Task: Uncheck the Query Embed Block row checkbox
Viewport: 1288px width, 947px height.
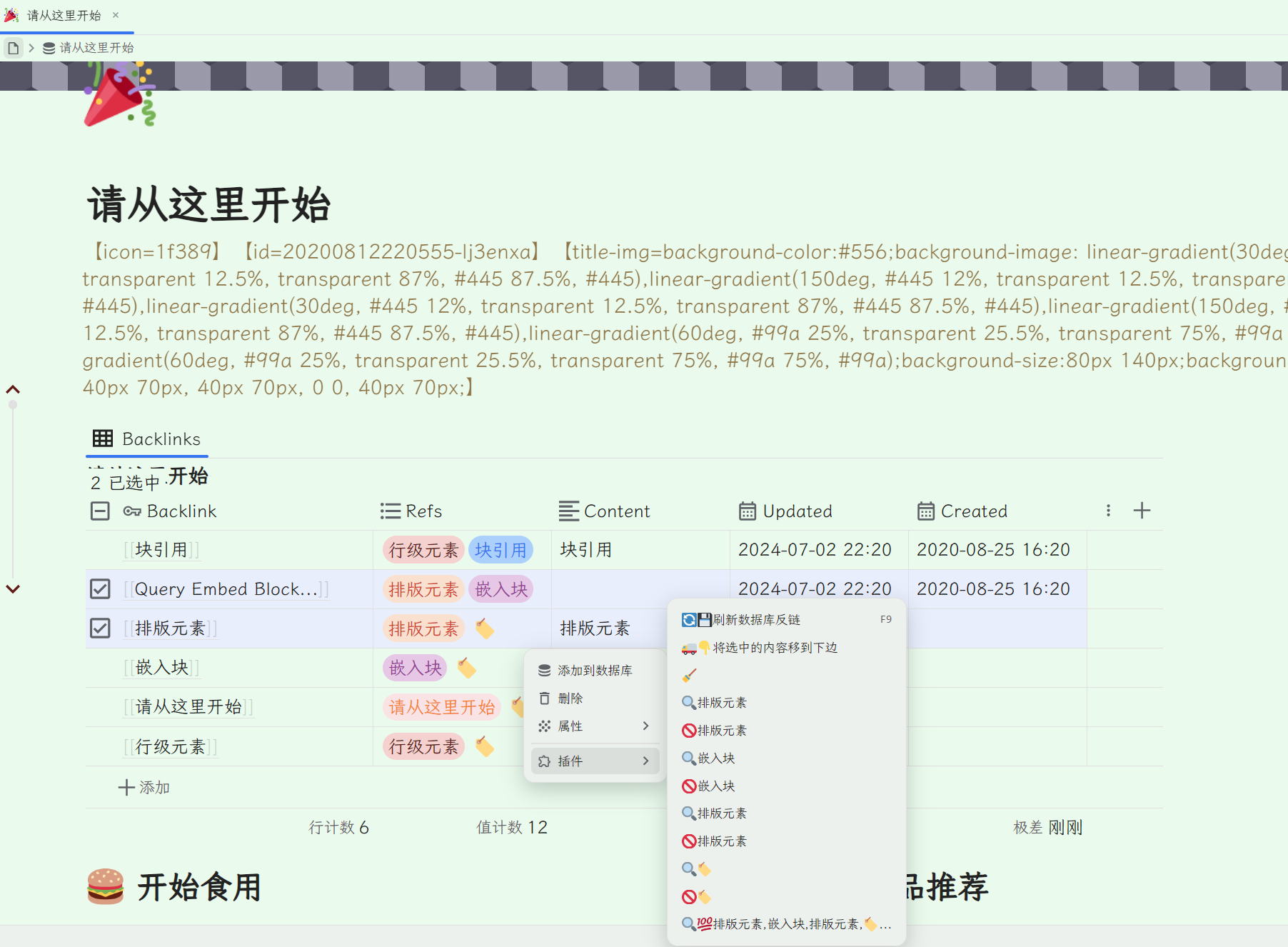Action: [100, 589]
